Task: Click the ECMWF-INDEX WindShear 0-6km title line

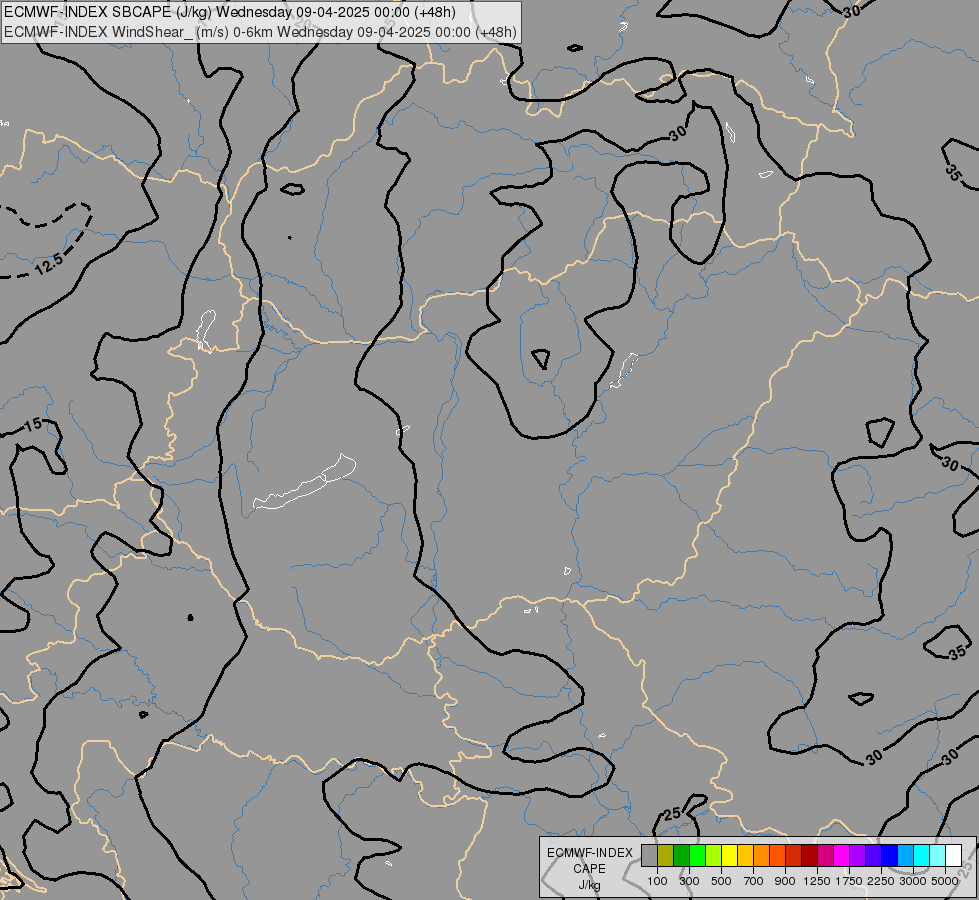Action: 260,32
